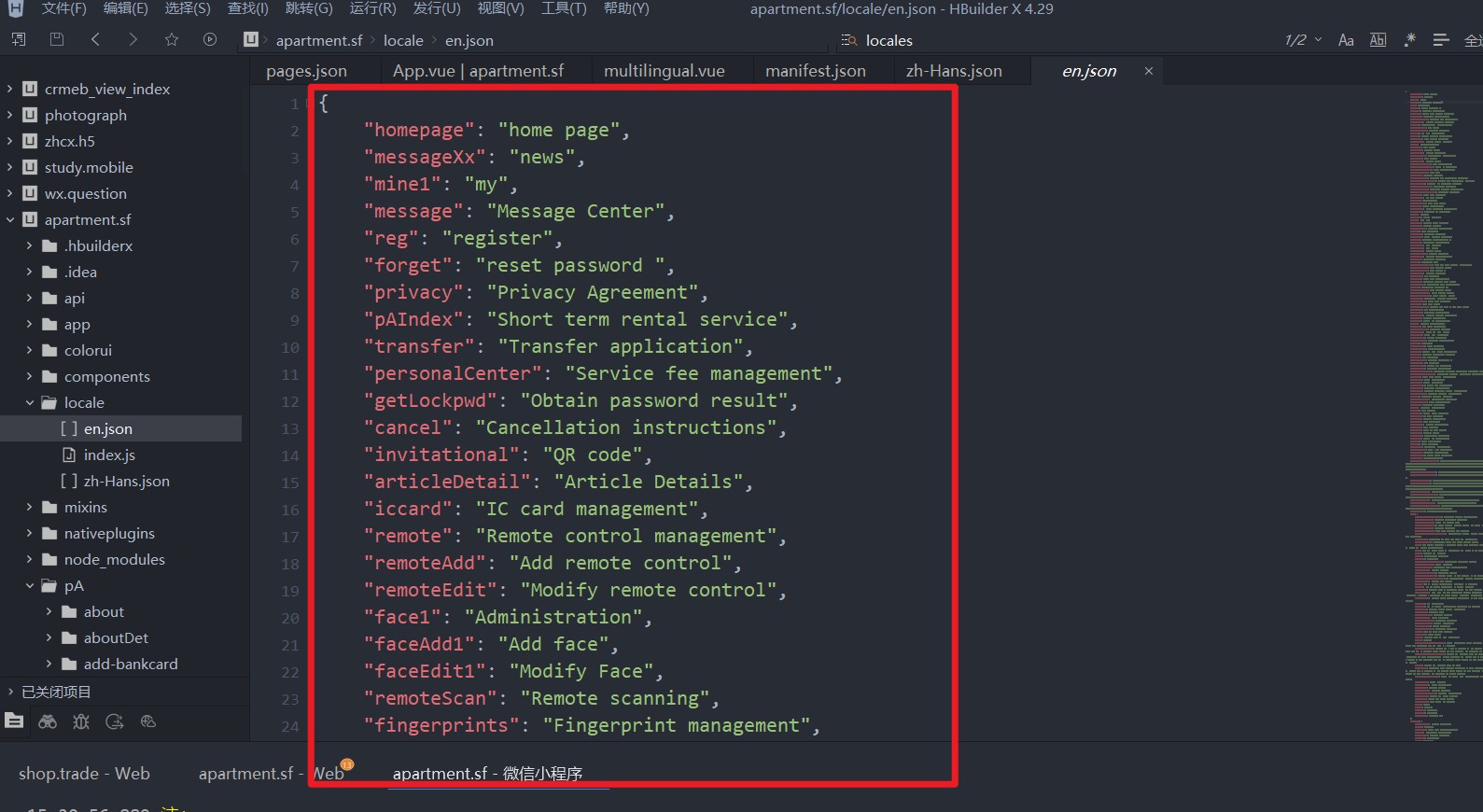The width and height of the screenshot is (1483, 812).
Task: Click the sync export bottom sidebar icon
Action: coord(115,721)
